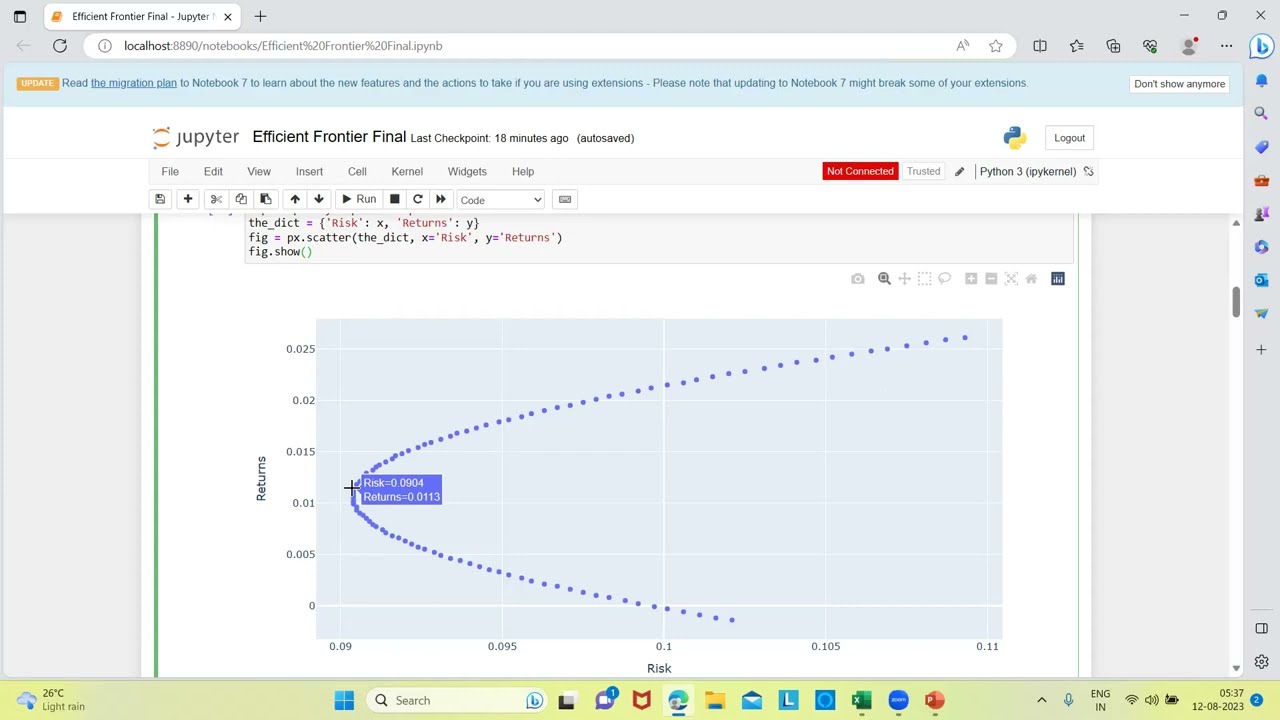This screenshot has height=720, width=1280.
Task: Autoscale the plot axes
Action: pos(1011,279)
